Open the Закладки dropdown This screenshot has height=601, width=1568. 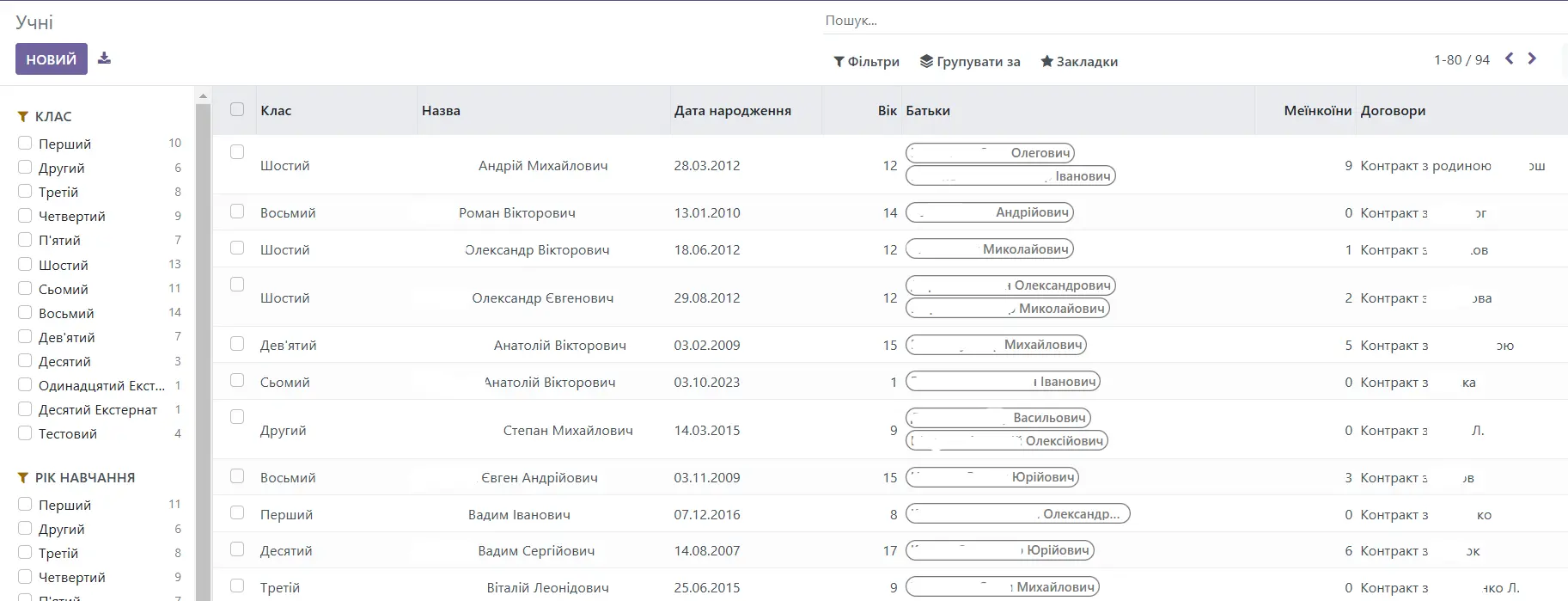[x=1079, y=62]
